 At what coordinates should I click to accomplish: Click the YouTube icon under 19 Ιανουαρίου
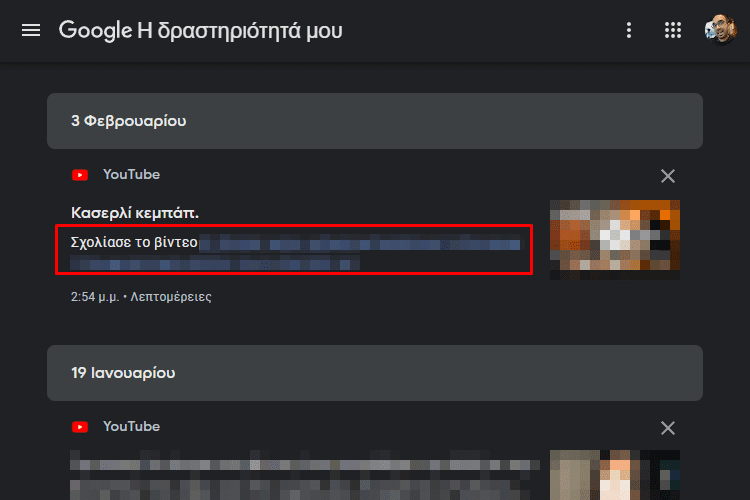[x=80, y=427]
